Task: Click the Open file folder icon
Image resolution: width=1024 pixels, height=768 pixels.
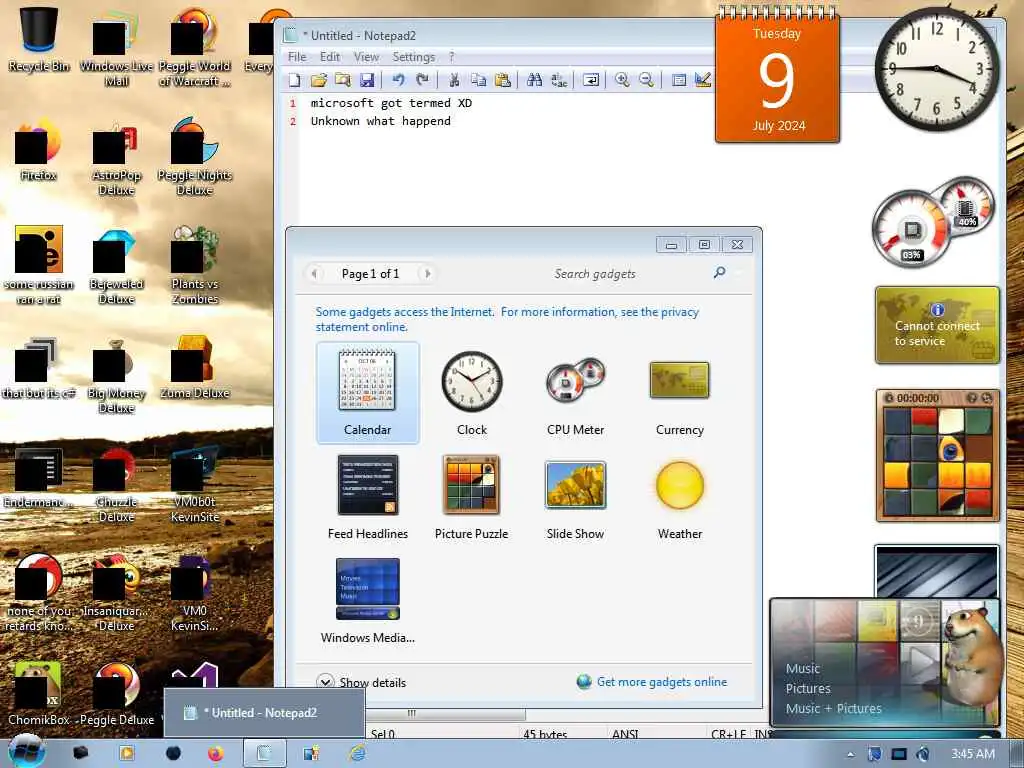Action: tap(319, 80)
